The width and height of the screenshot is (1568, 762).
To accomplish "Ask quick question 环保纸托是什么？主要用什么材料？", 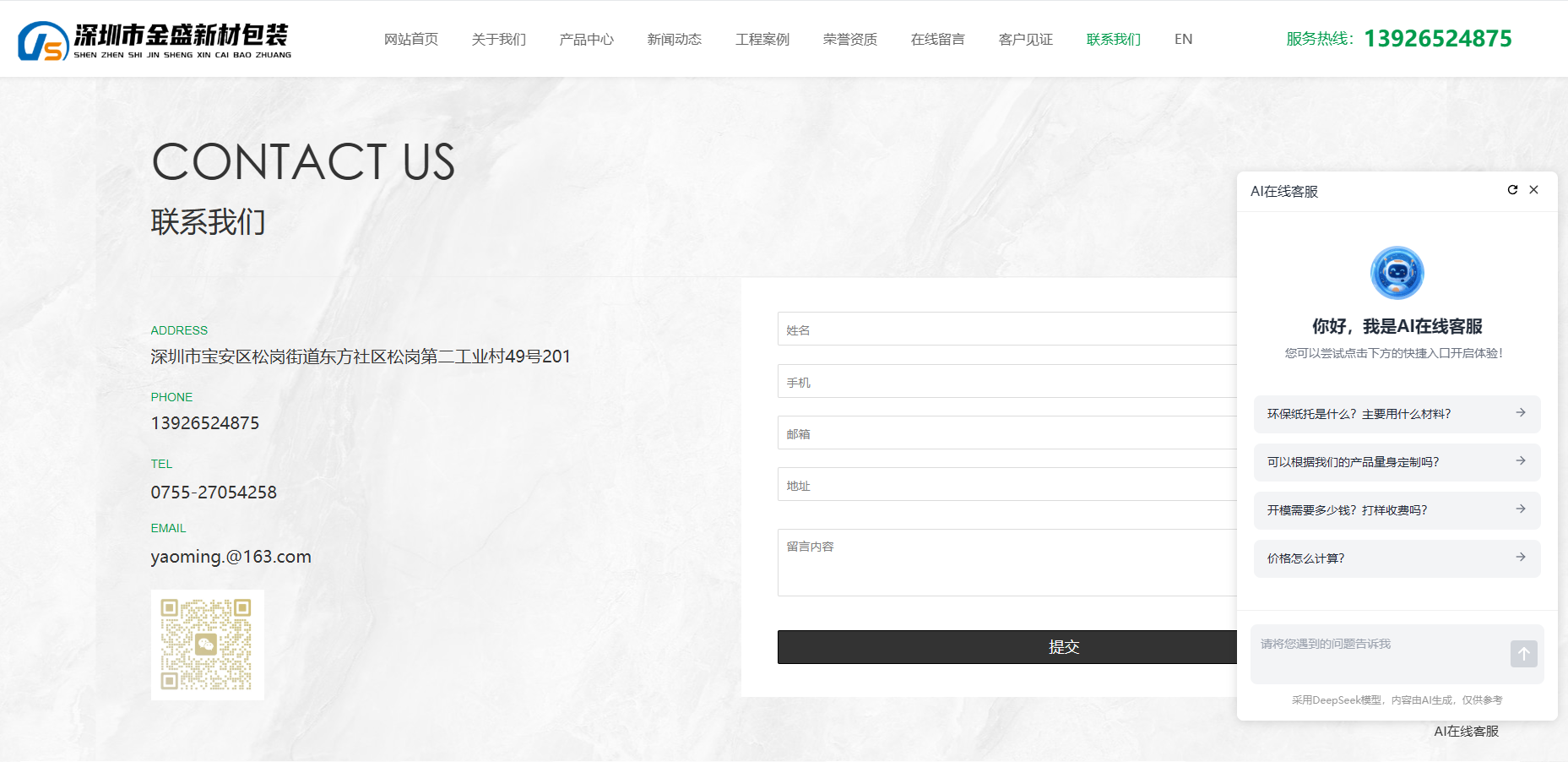I will pos(1397,414).
